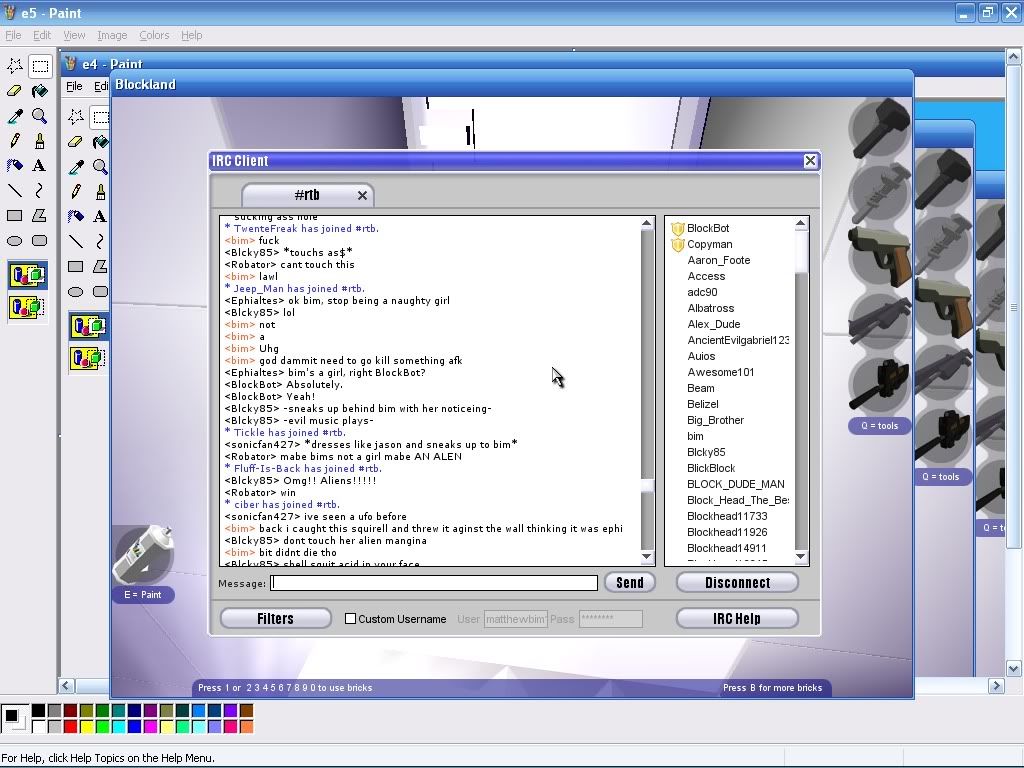Select Blockhead11926 in the user list
Viewport: 1024px width, 768px height.
[727, 532]
